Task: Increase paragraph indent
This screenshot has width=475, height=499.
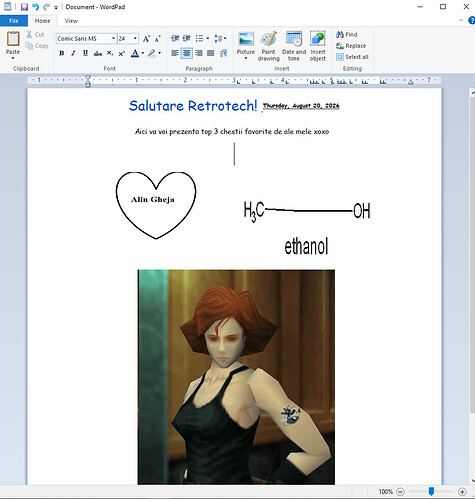Action: point(186,39)
